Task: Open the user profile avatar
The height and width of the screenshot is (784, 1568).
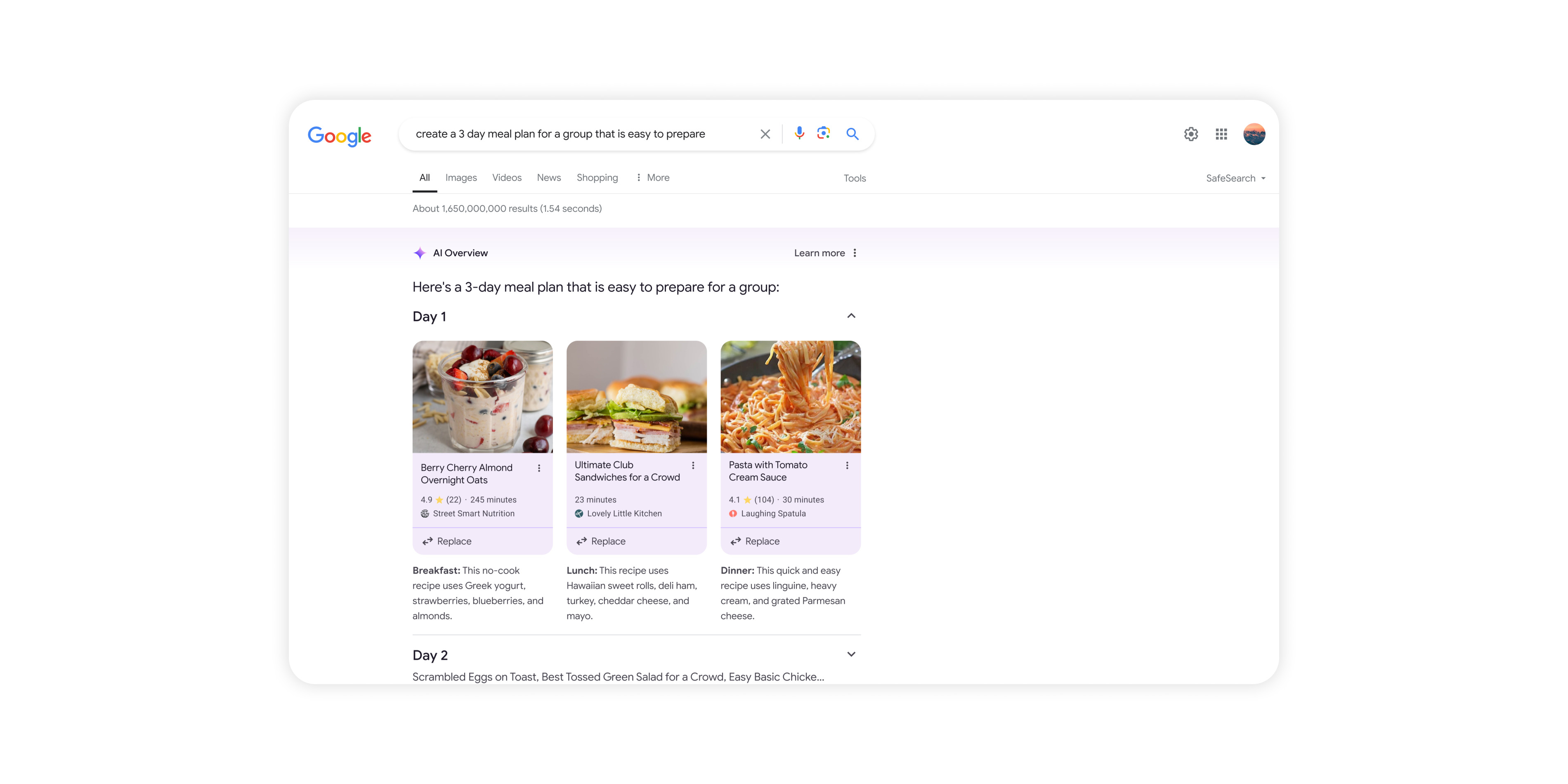Action: [x=1254, y=134]
